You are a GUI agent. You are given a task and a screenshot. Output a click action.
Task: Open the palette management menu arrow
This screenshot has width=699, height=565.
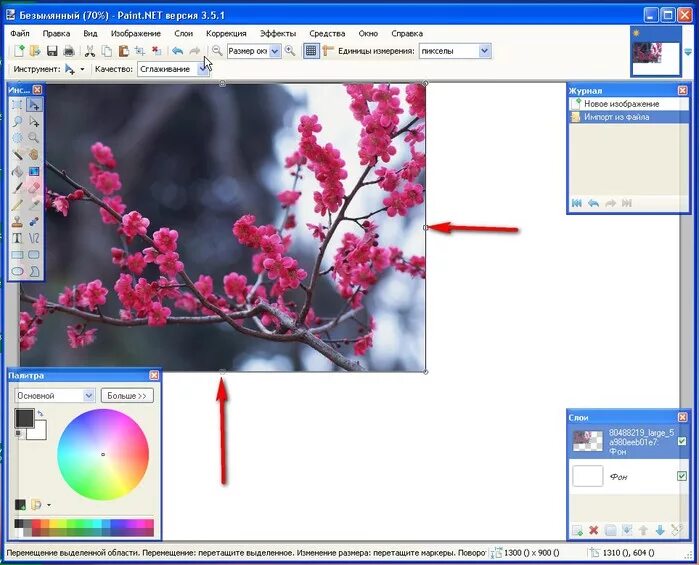point(49,505)
